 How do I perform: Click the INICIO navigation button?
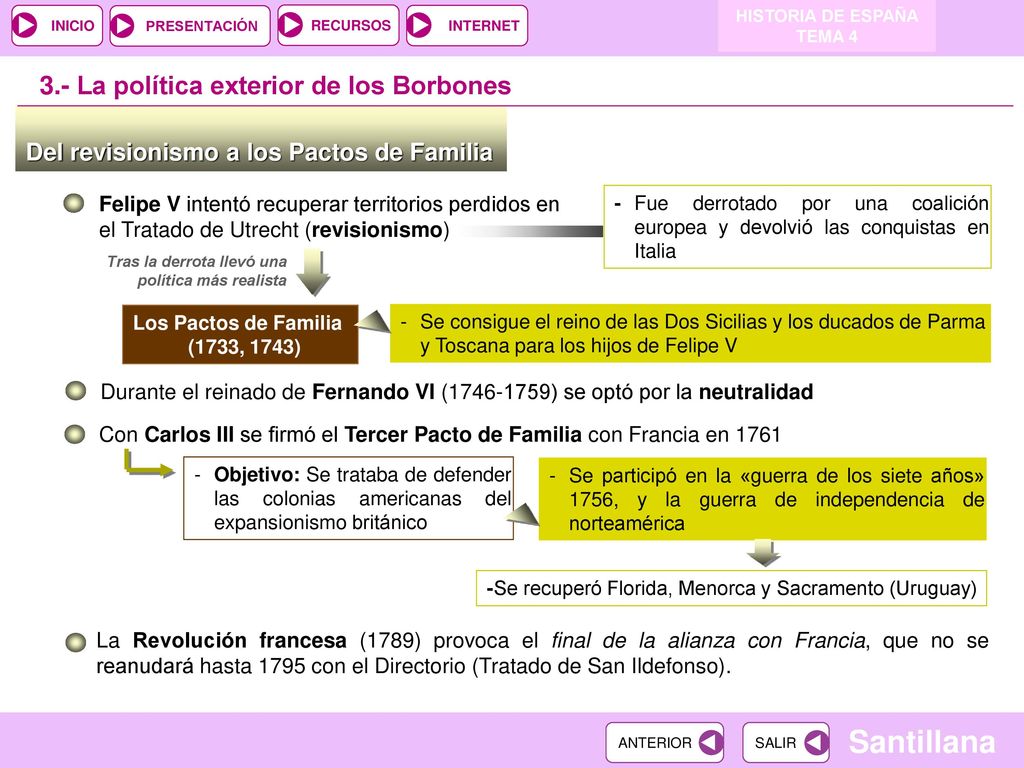(x=57, y=25)
